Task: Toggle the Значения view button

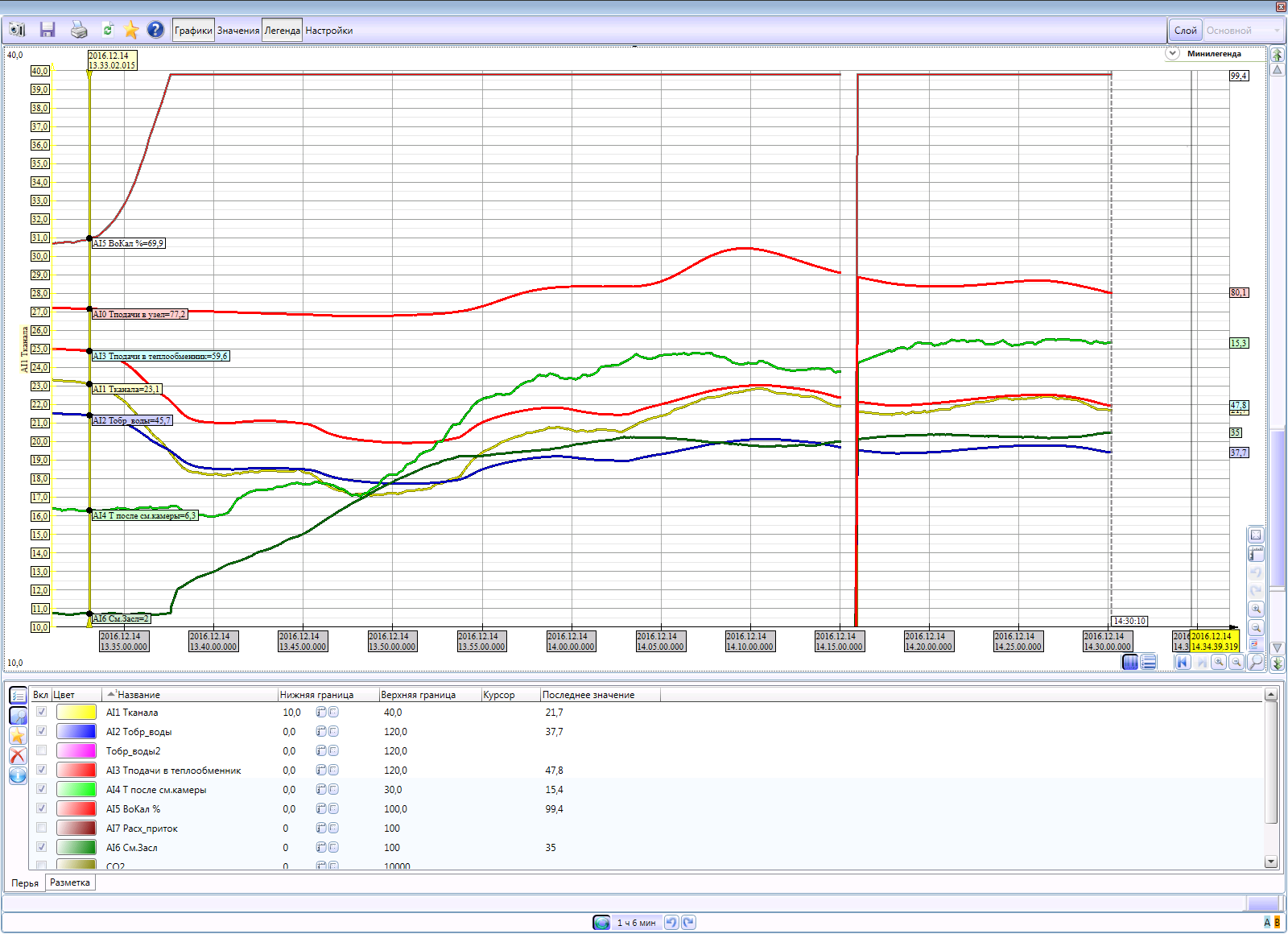Action: (238, 31)
